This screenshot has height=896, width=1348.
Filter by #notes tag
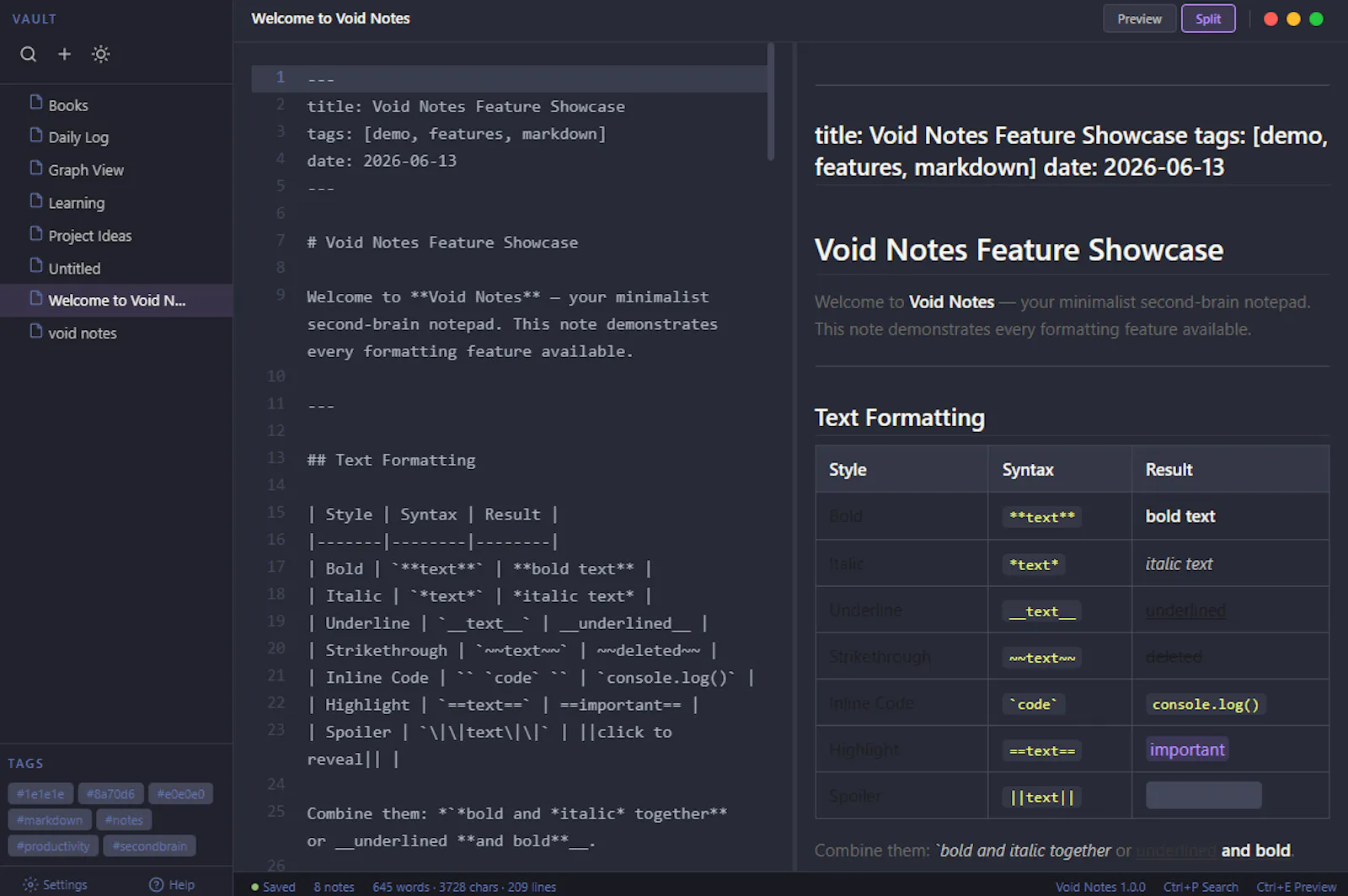[124, 819]
